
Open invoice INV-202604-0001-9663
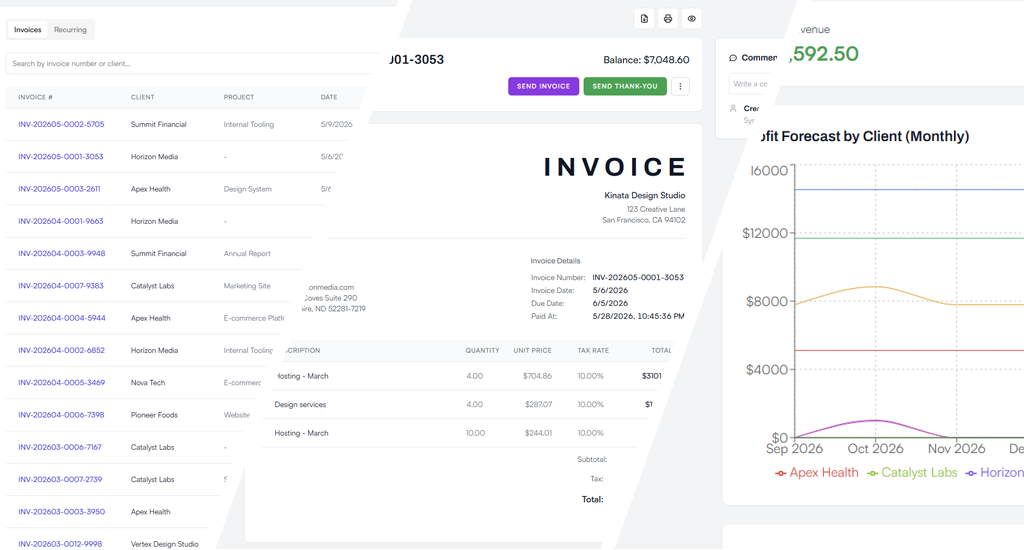[x=61, y=221]
